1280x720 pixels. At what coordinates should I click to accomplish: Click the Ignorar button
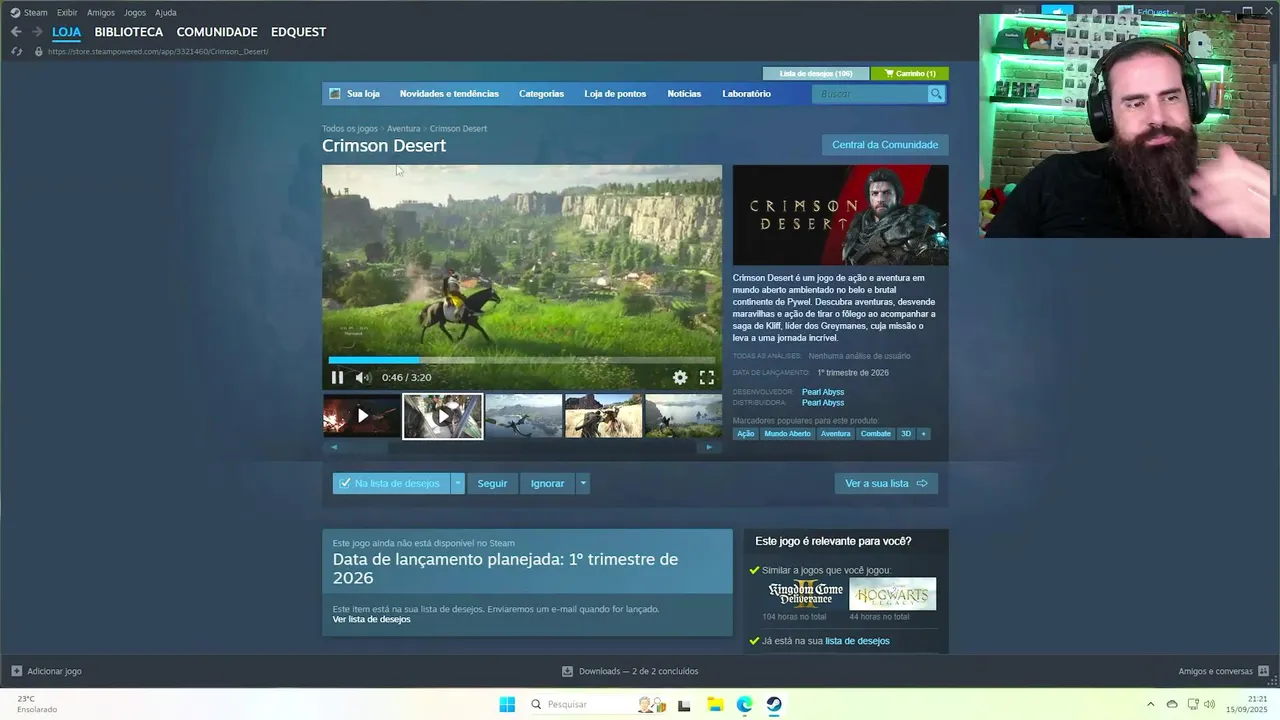(x=547, y=483)
